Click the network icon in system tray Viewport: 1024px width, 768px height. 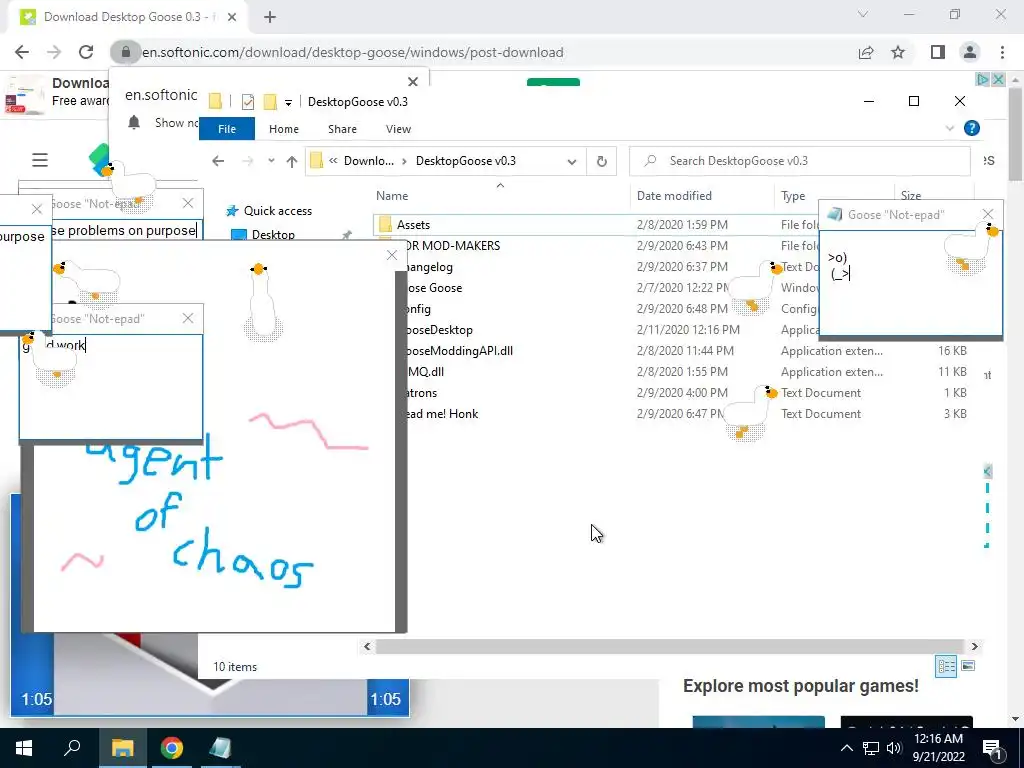coord(871,748)
